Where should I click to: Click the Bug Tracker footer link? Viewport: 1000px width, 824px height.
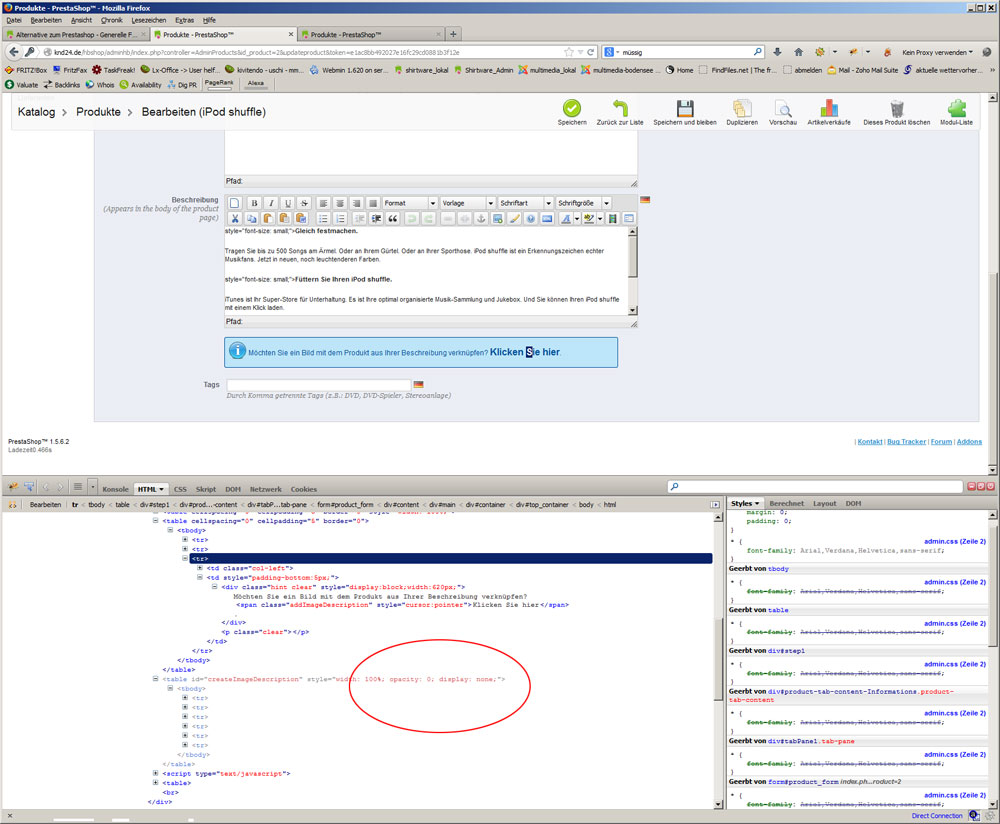point(906,441)
